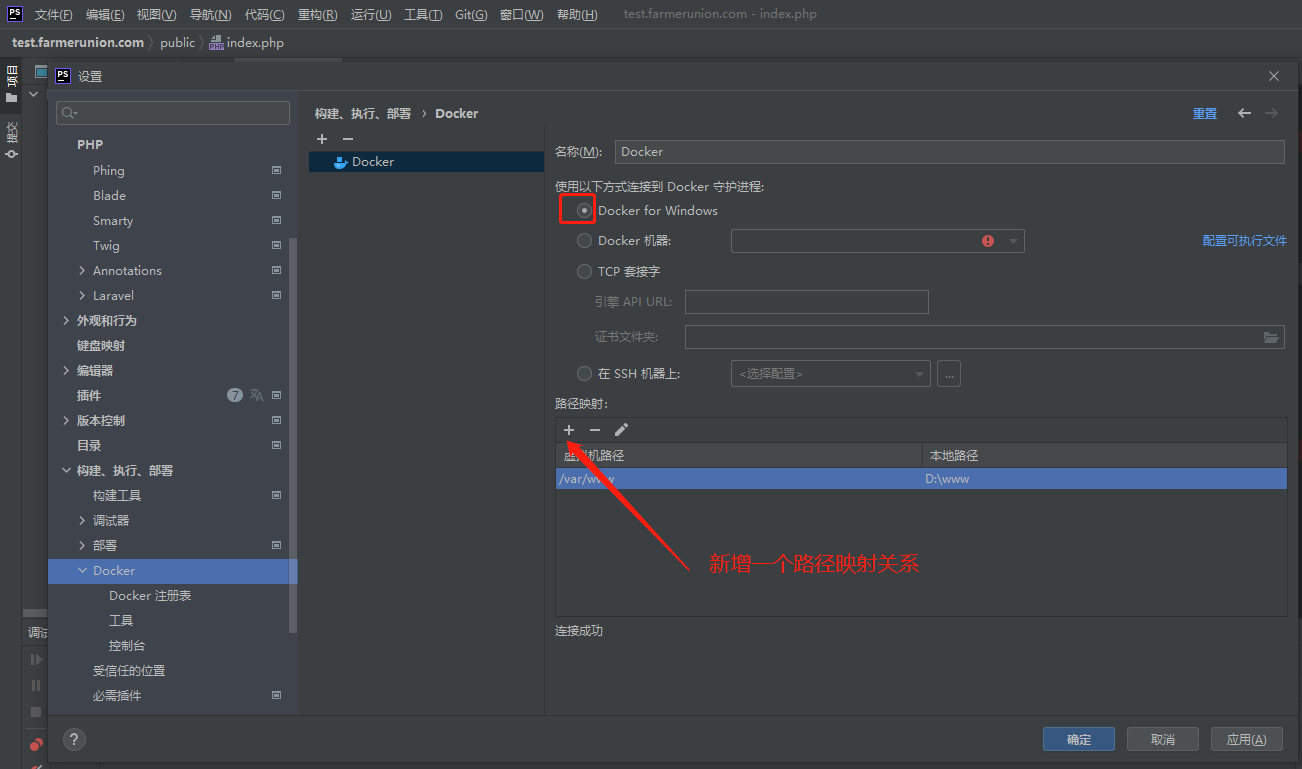Click the 名称 name input field
The width and height of the screenshot is (1302, 769).
click(949, 152)
